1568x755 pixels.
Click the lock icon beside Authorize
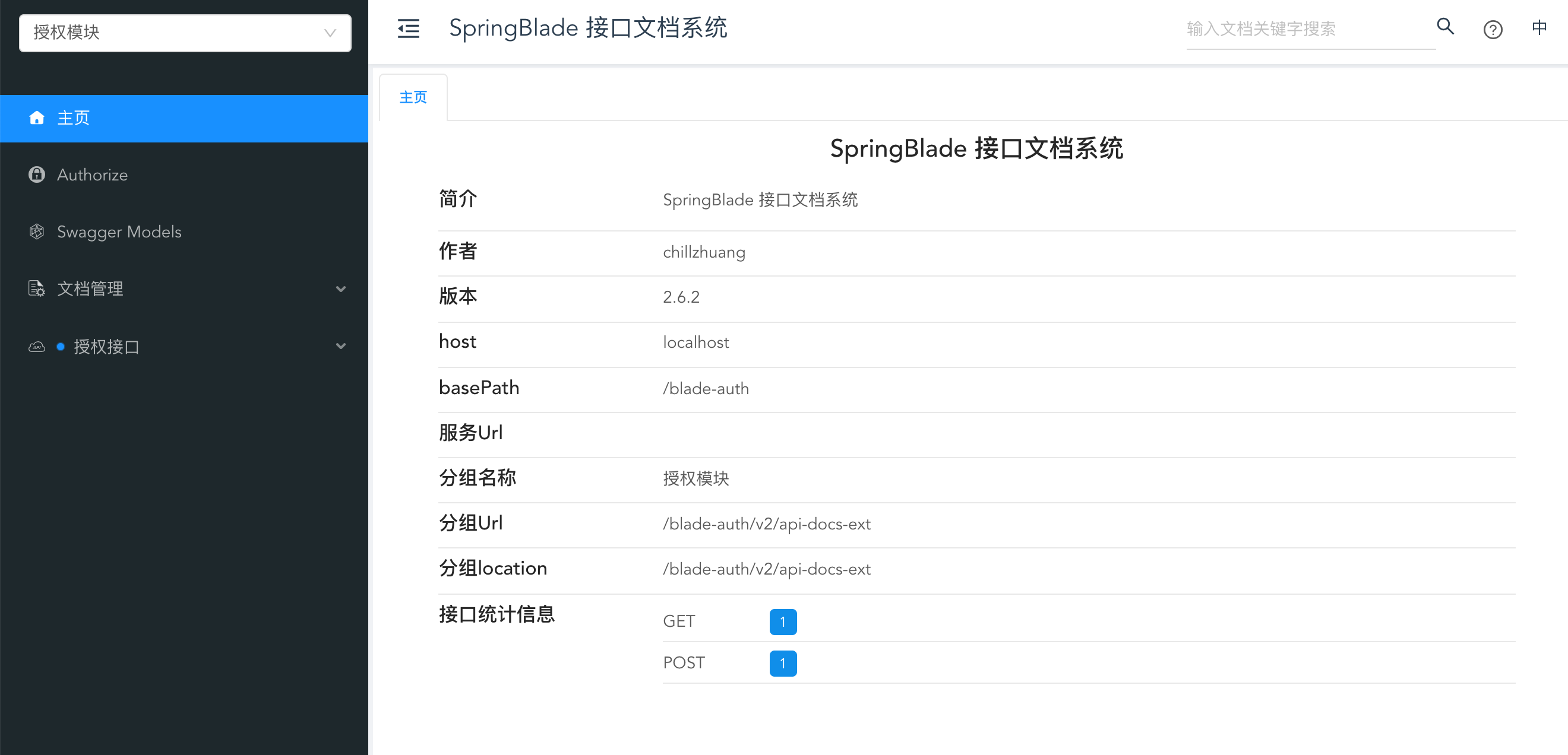(36, 175)
